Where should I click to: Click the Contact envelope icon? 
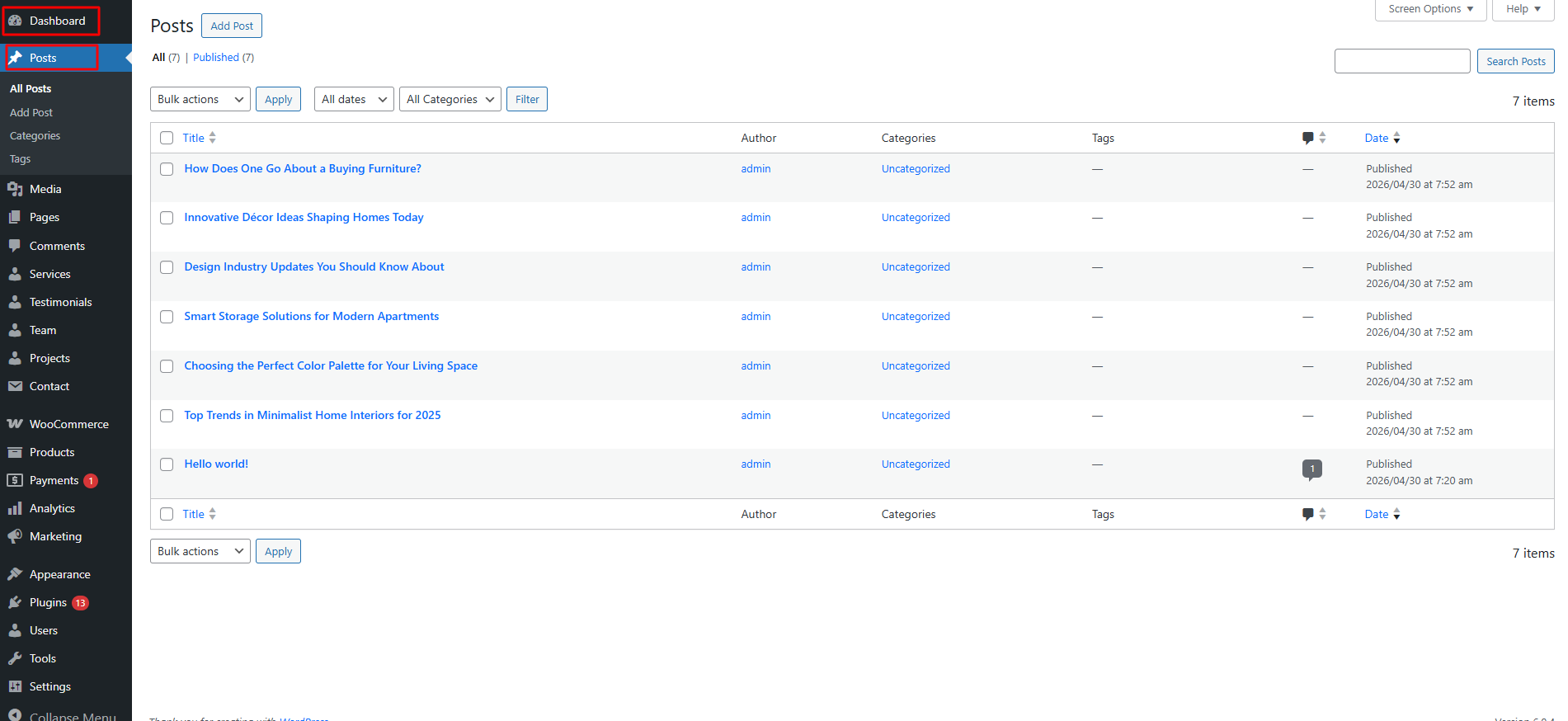15,386
